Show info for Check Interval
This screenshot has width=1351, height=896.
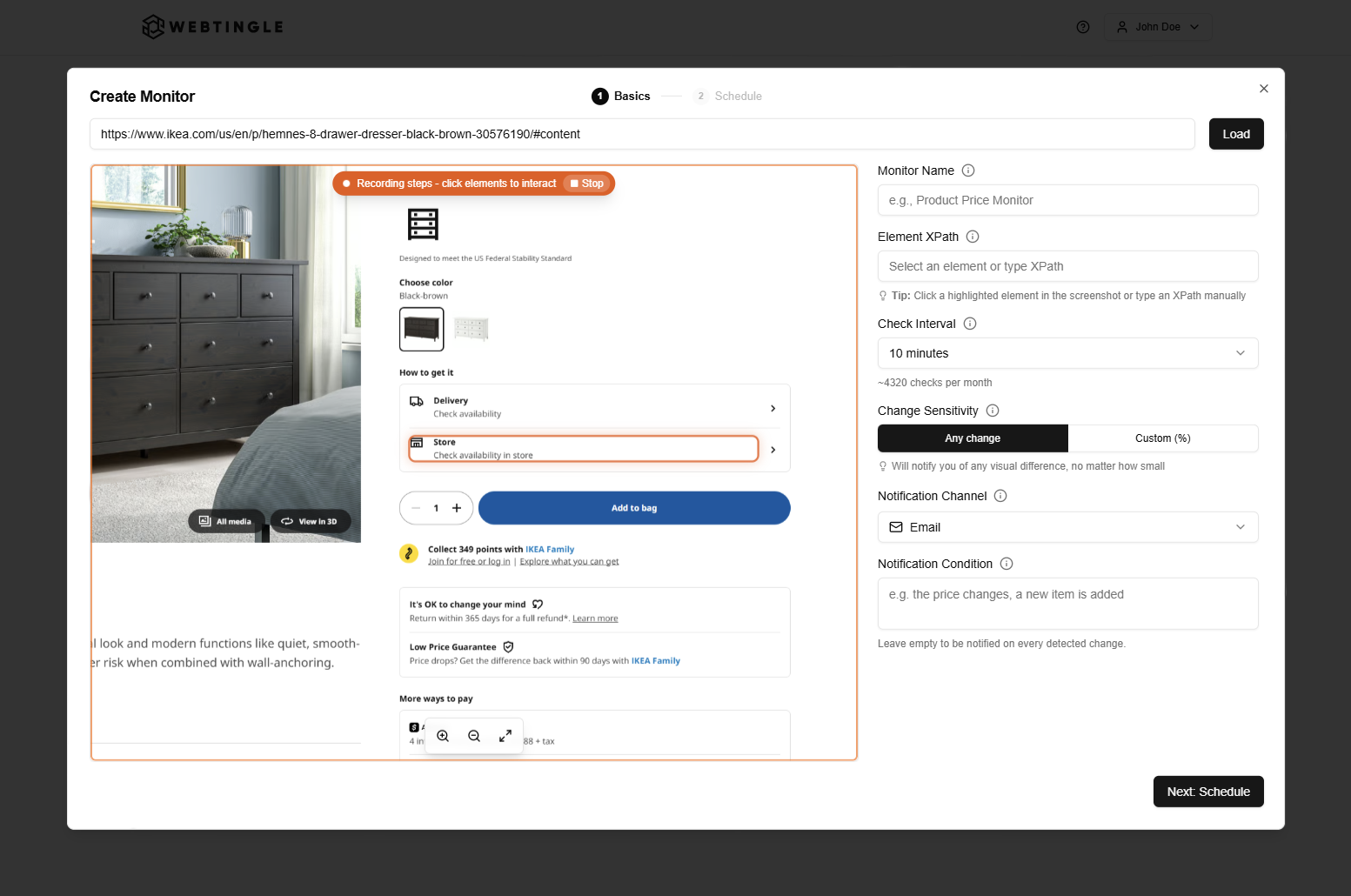(x=970, y=324)
